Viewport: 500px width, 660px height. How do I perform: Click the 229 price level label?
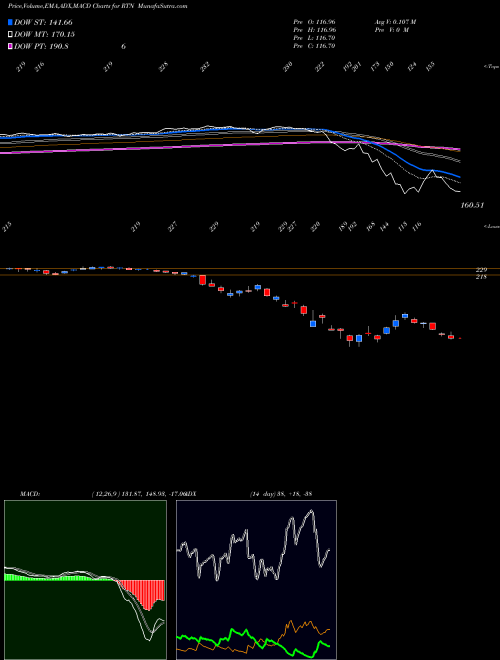coord(481,270)
